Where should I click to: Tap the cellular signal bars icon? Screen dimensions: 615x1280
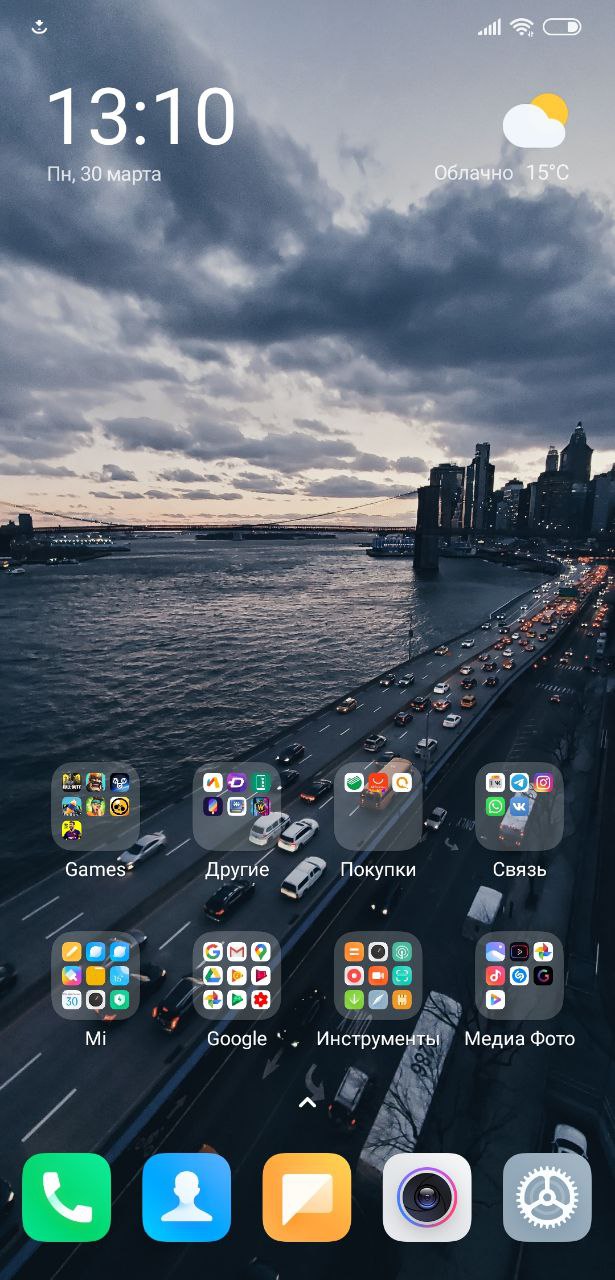coord(490,27)
